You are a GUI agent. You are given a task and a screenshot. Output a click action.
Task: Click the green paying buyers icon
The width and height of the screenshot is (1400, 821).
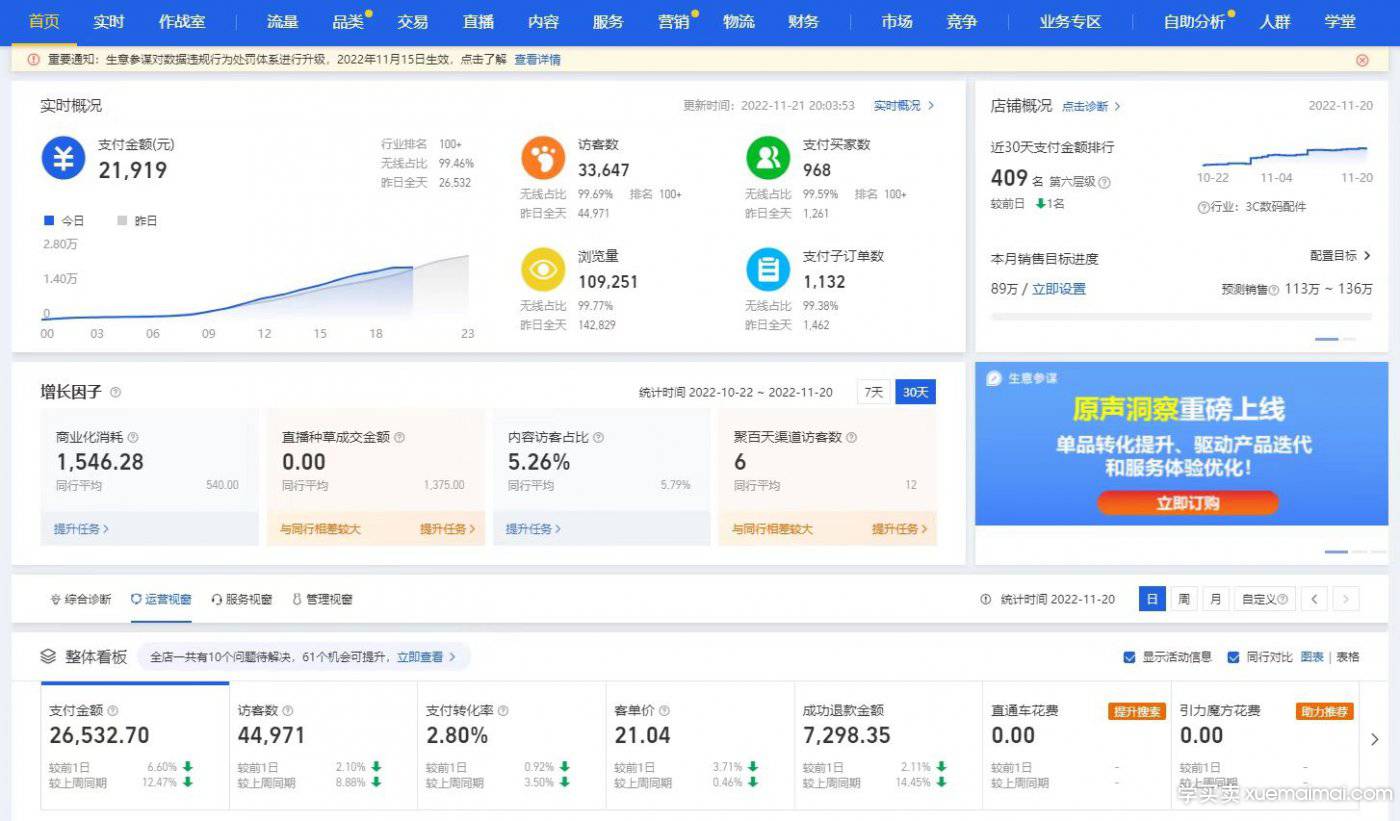click(768, 158)
